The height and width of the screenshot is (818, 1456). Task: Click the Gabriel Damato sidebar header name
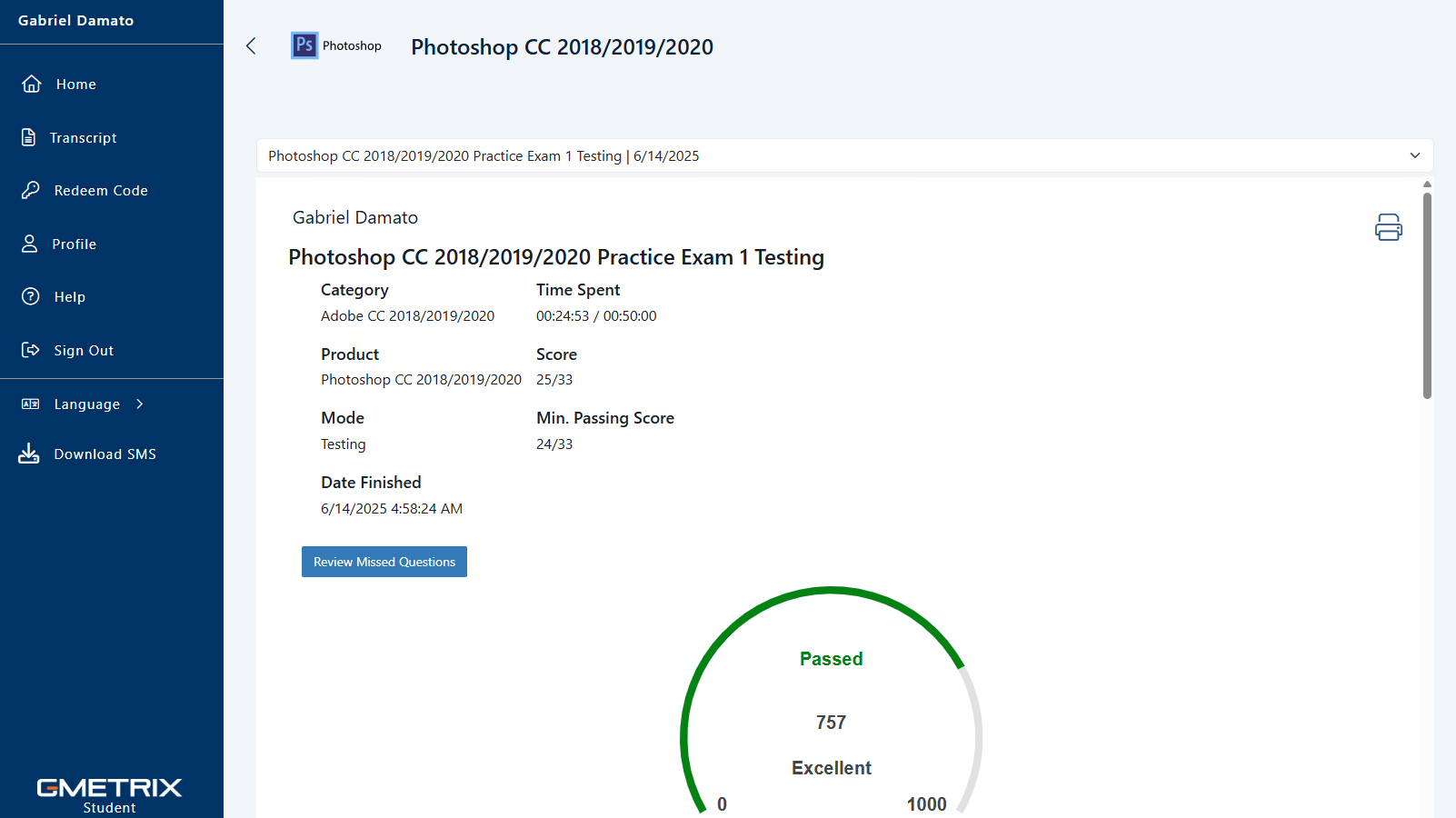76,20
